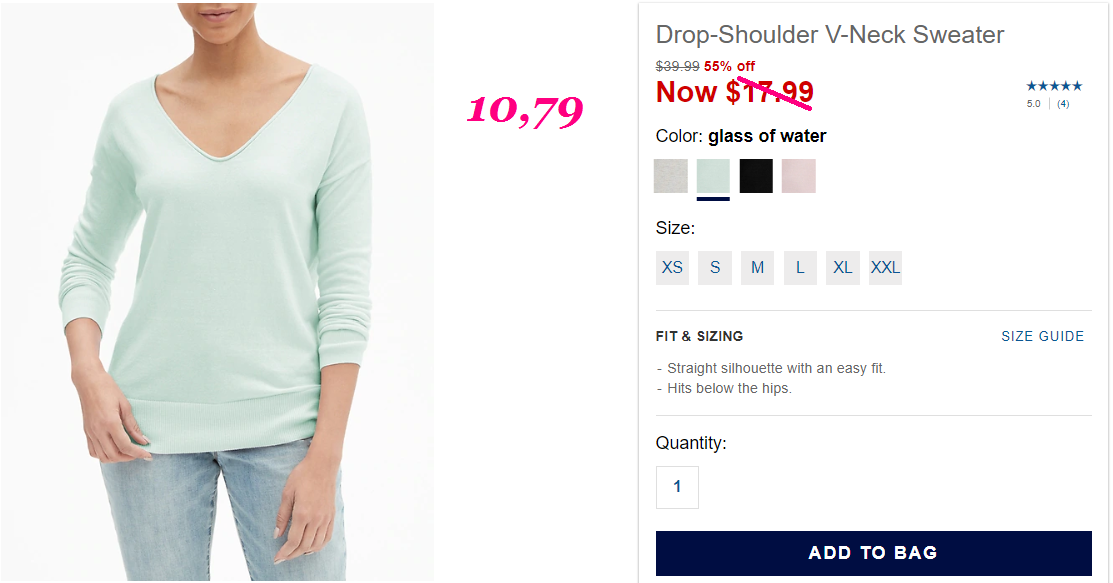
Task: Select the glass of water mint swatch
Action: [713, 175]
